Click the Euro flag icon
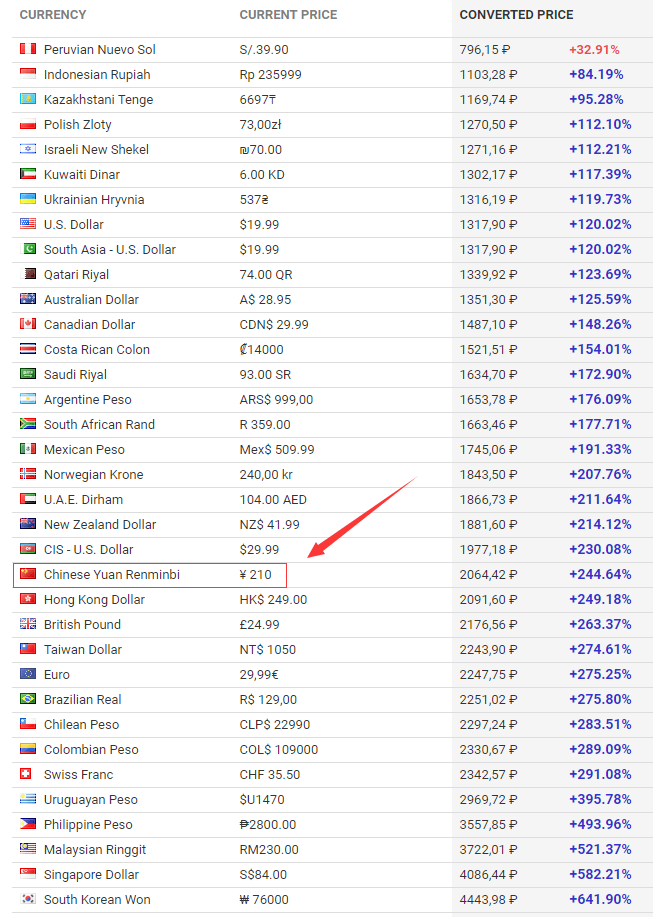The image size is (653, 917). click(x=28, y=674)
